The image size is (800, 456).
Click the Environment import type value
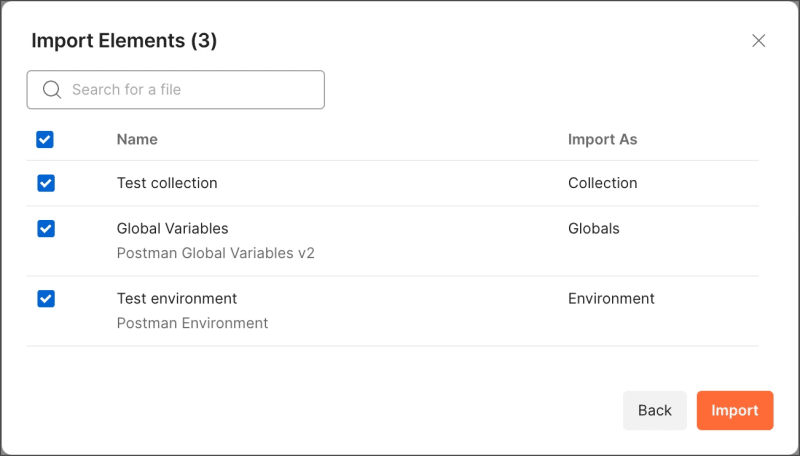pos(611,299)
